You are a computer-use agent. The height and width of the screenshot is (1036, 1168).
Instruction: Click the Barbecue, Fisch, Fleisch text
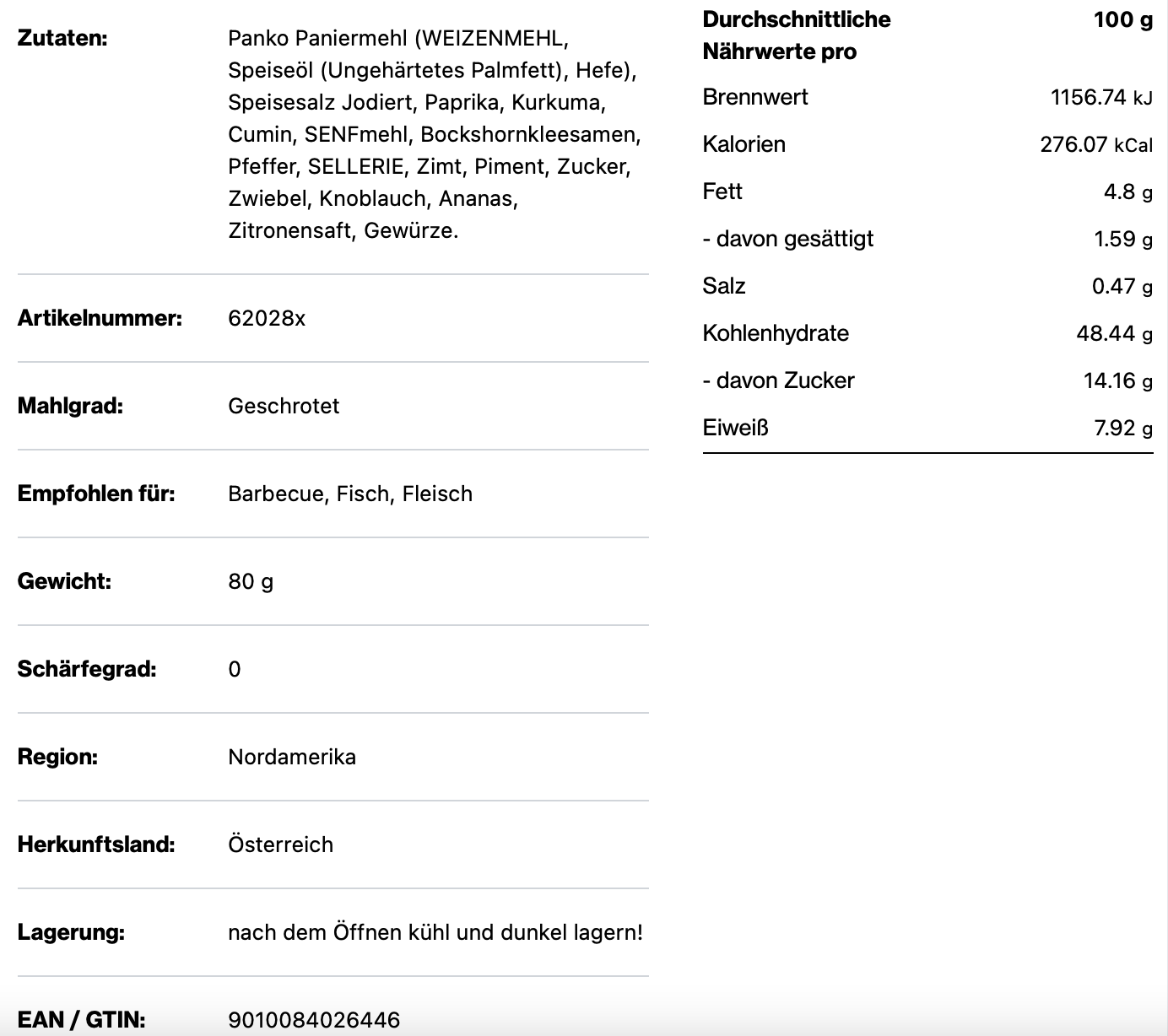[x=349, y=494]
